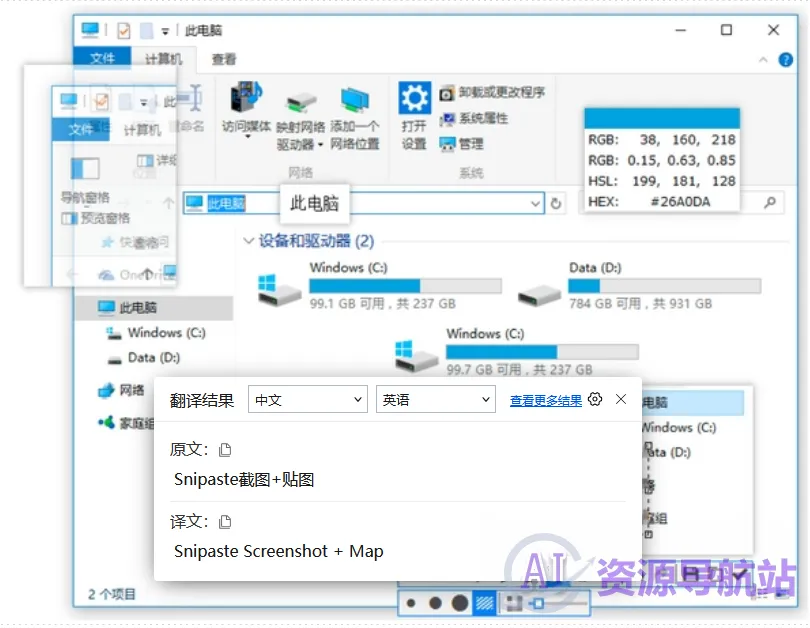The height and width of the screenshot is (628, 810).
Task: Click the Windows (C:) 99.1 GB usage bar
Action: tap(406, 286)
